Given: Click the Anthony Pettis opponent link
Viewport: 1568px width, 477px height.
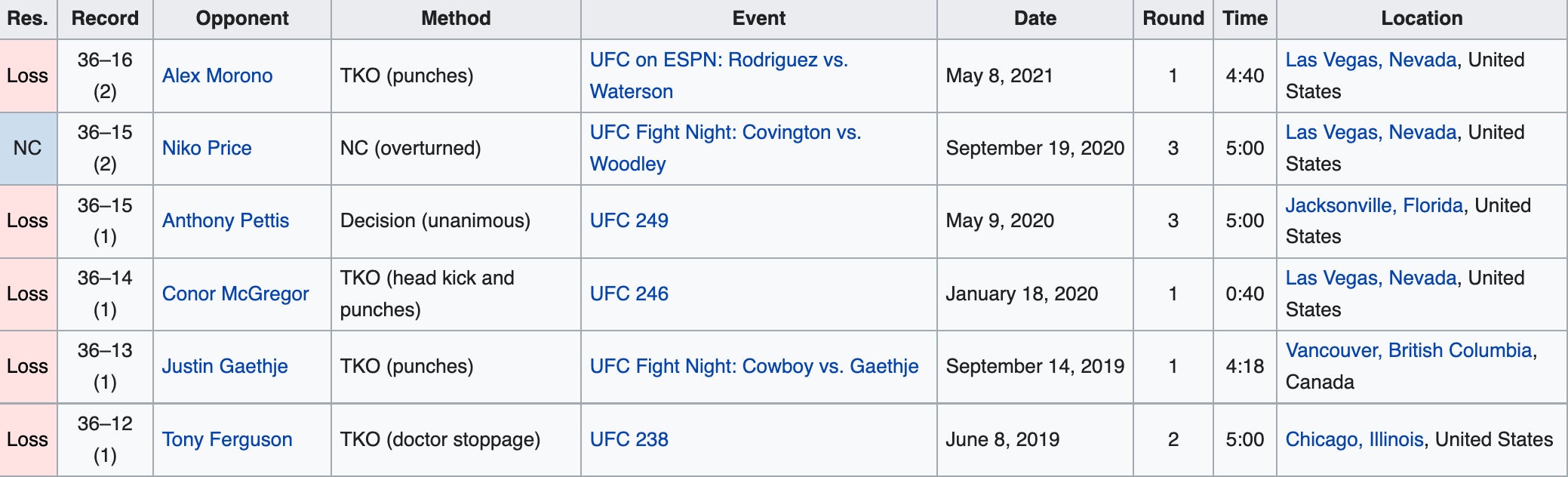Looking at the screenshot, I should (x=226, y=221).
